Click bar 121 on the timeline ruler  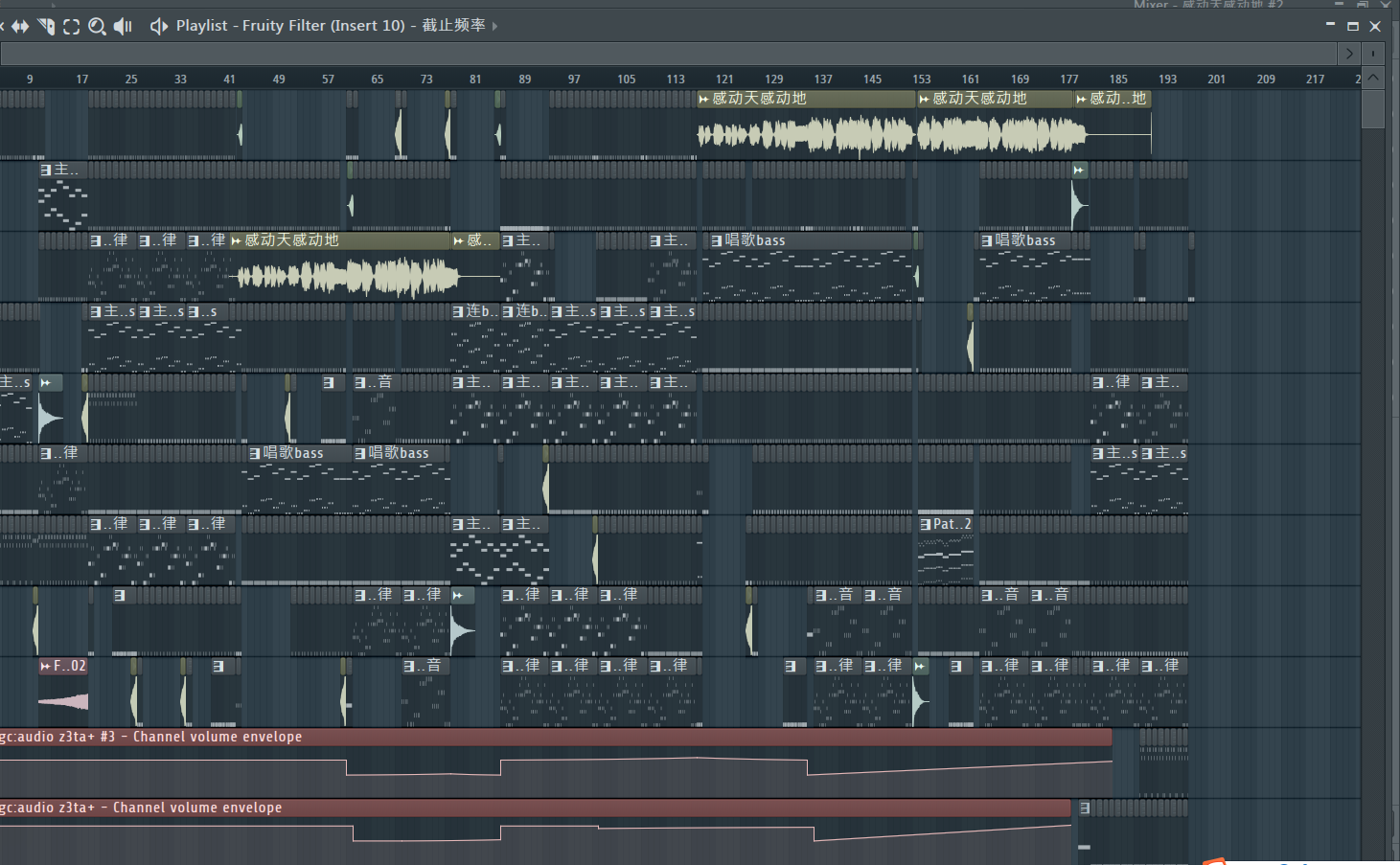click(x=724, y=80)
